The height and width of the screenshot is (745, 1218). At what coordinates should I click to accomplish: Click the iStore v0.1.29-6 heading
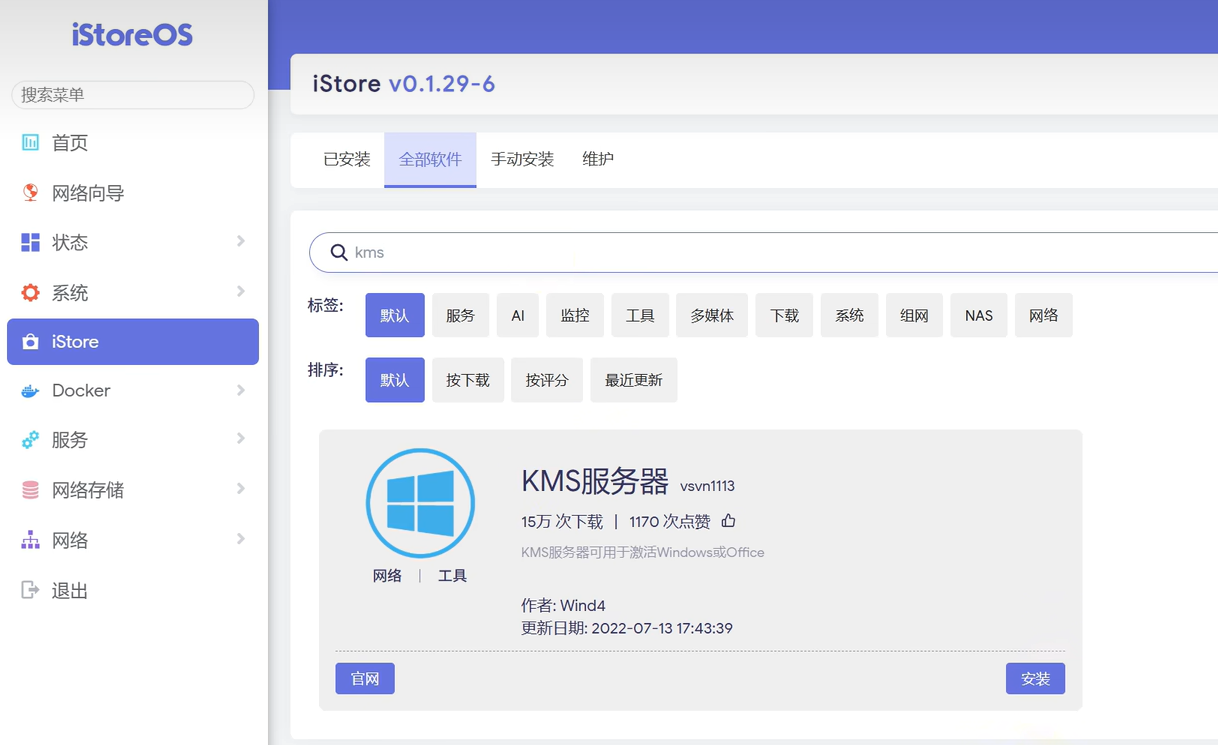pos(404,84)
